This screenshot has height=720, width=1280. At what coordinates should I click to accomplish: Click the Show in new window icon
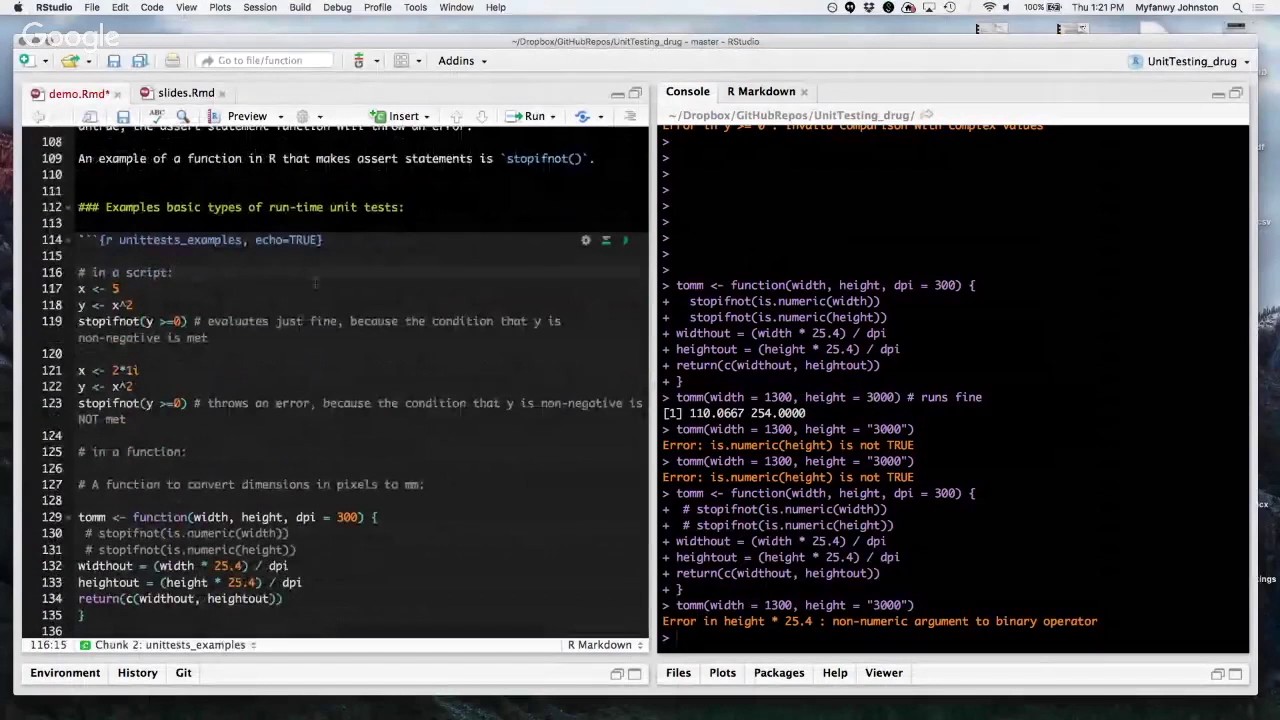(90, 117)
